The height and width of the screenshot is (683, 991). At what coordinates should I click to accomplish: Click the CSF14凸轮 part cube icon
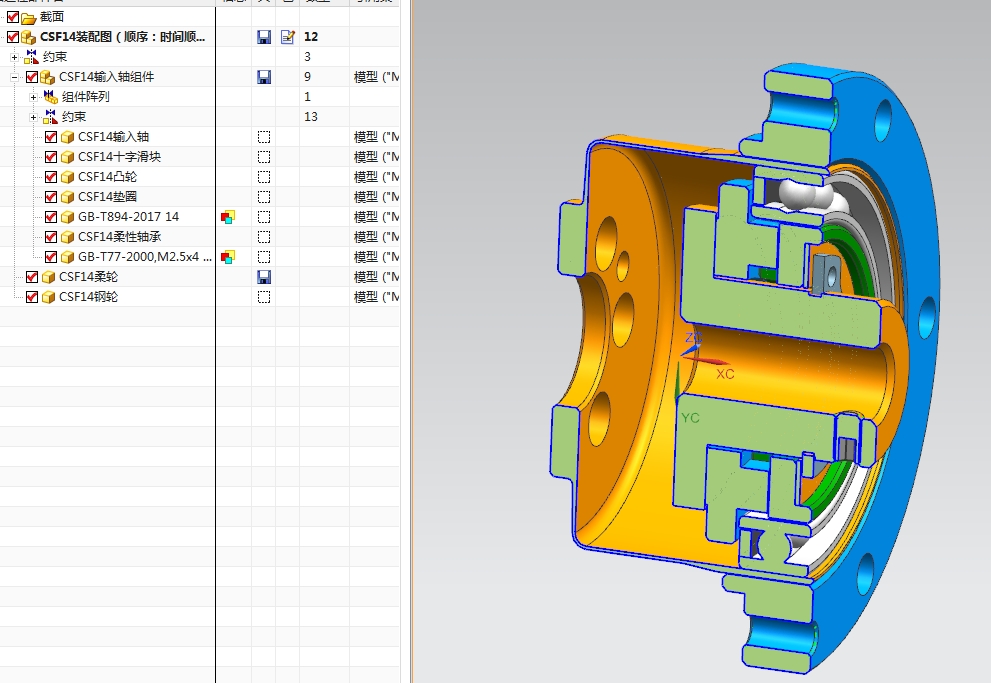(x=68, y=177)
